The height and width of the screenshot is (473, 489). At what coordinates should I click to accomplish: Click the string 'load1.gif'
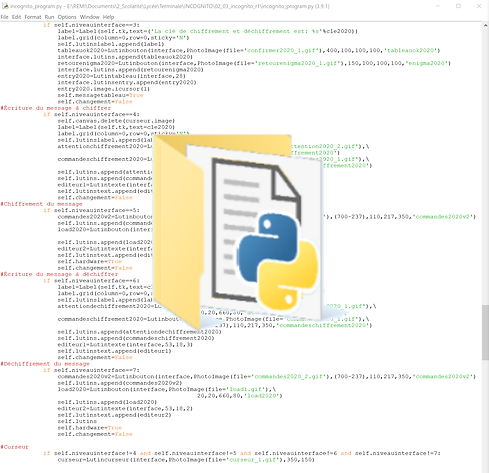247,389
